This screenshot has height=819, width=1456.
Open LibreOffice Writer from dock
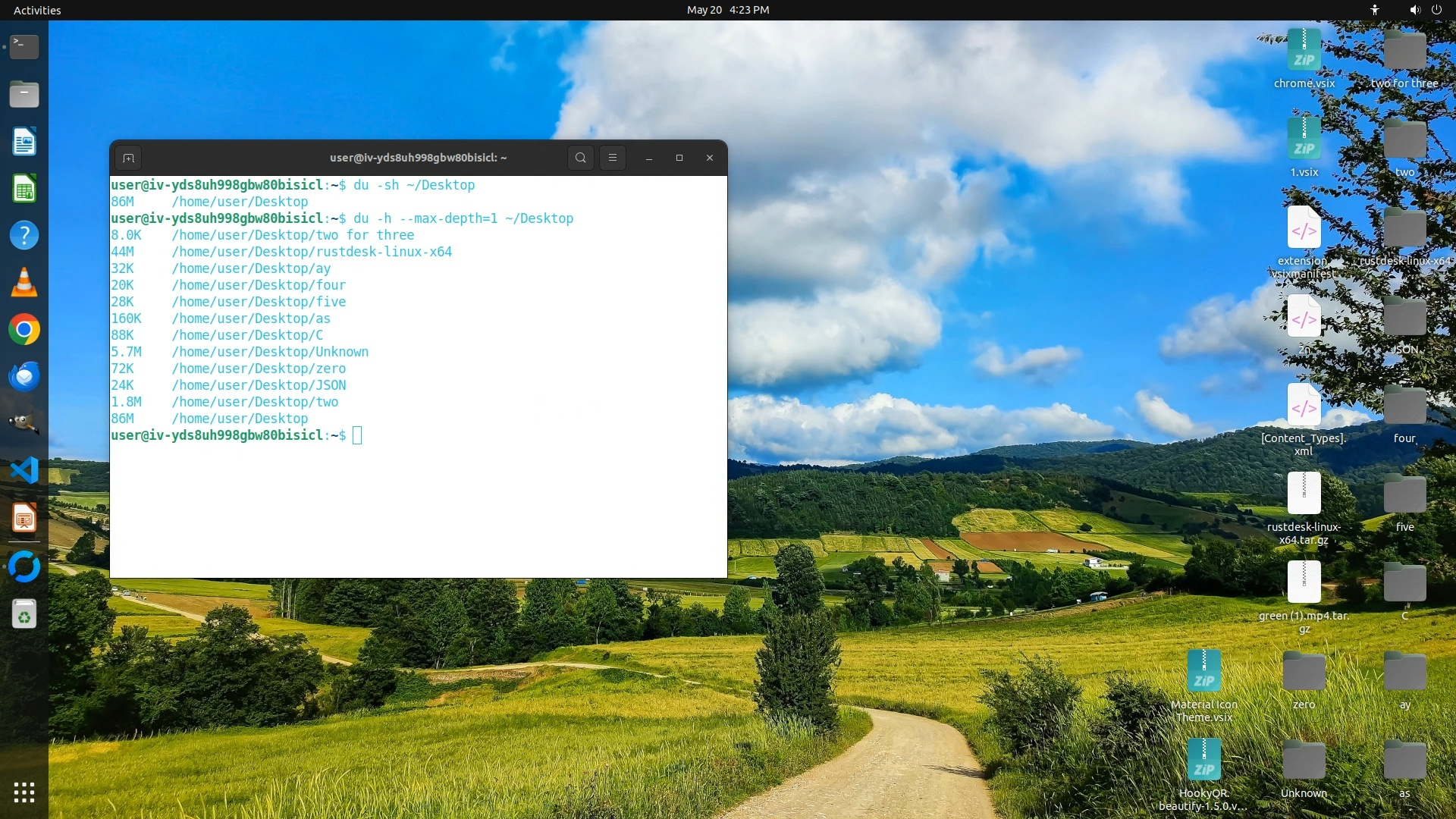[24, 142]
